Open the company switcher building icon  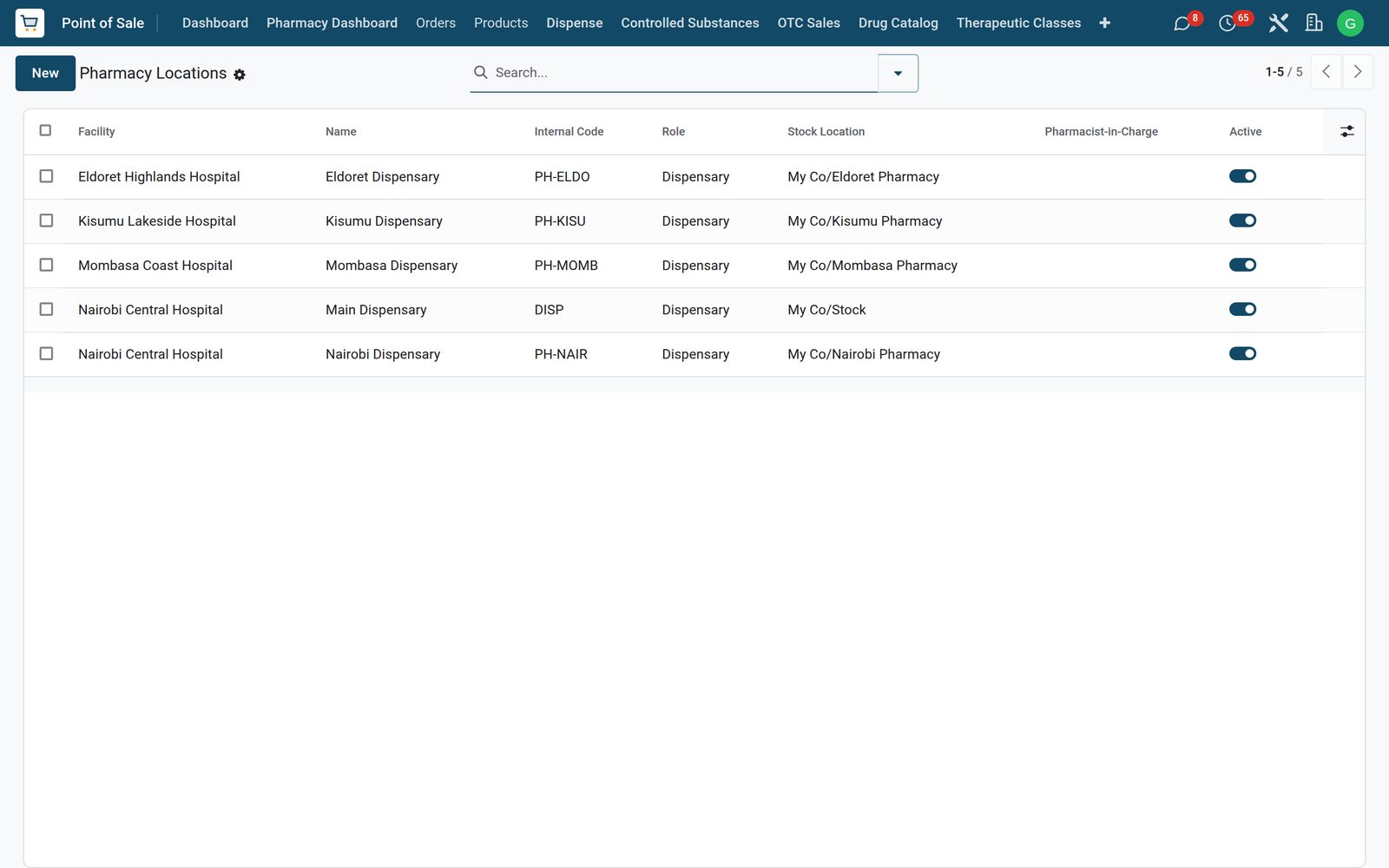pos(1314,23)
